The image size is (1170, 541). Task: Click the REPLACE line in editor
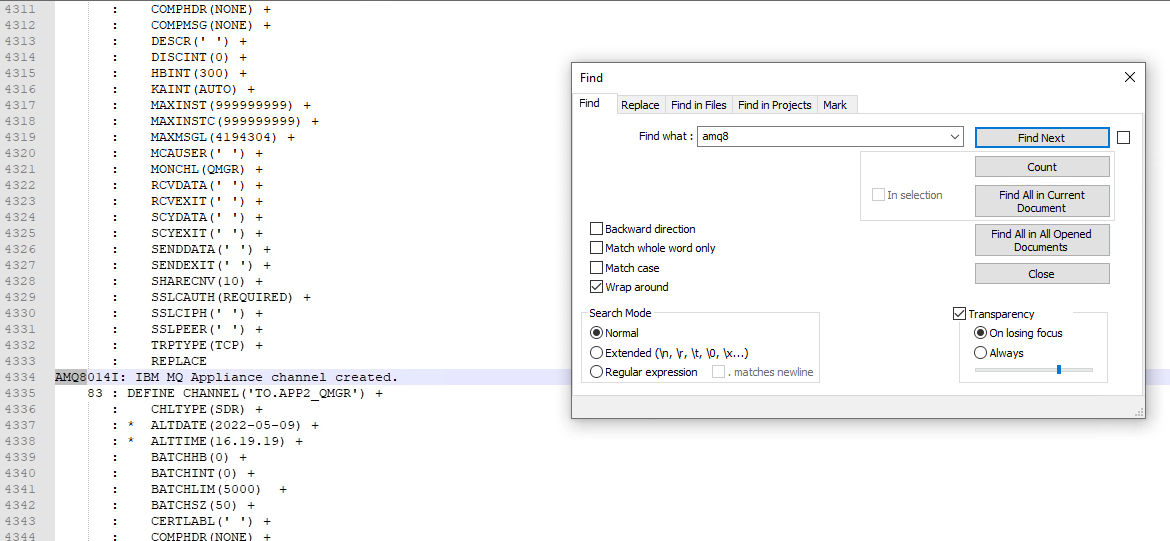[178, 361]
